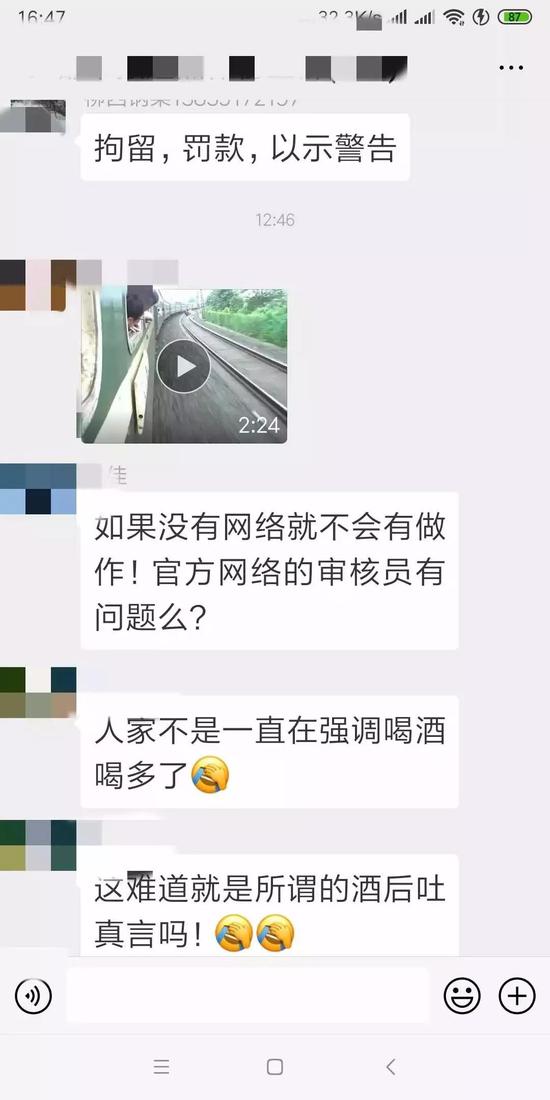The image size is (550, 1100).
Task: Tap Android home square button
Action: pos(275,1067)
